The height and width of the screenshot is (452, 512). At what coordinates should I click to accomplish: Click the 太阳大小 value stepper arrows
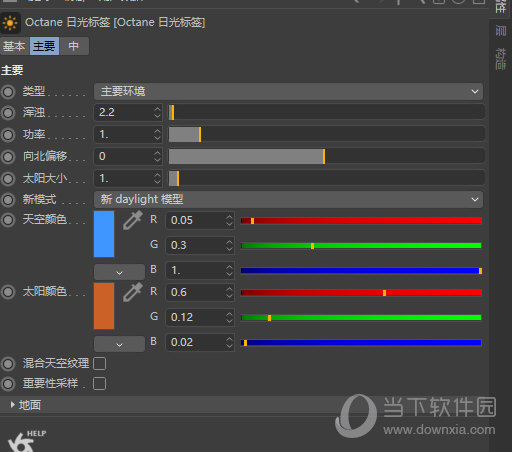click(157, 178)
